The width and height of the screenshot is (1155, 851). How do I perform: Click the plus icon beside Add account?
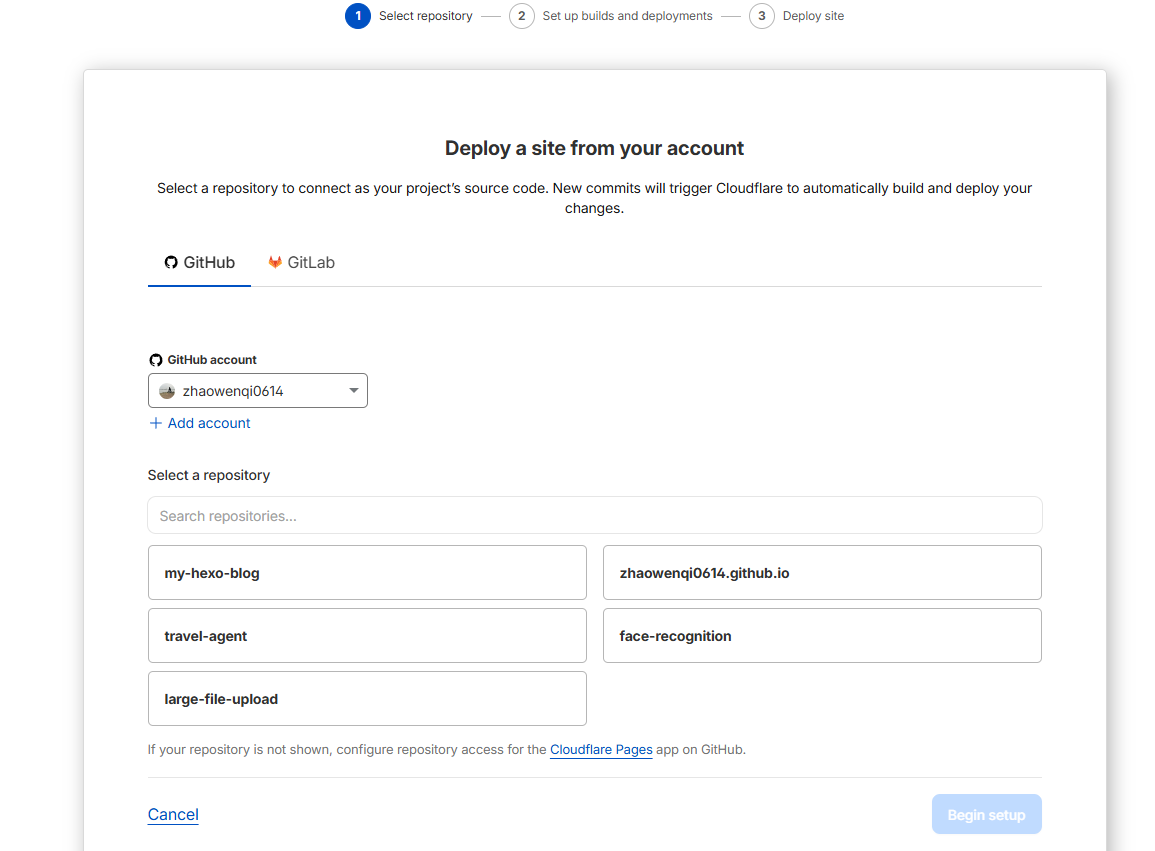(155, 423)
